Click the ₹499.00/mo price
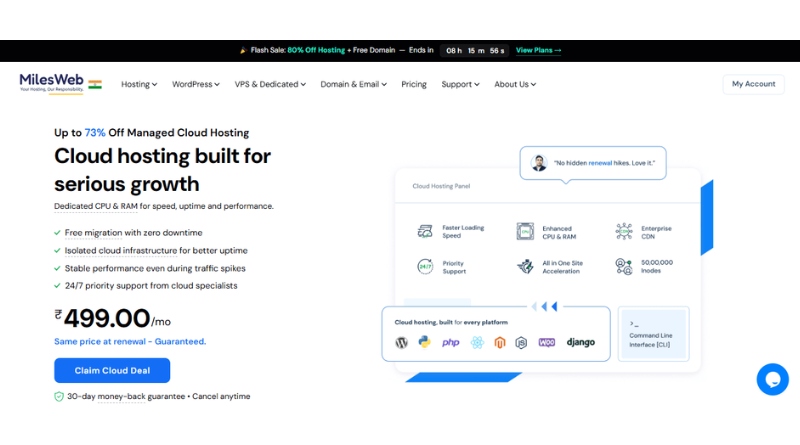This screenshot has width=800, height=445. (x=113, y=318)
